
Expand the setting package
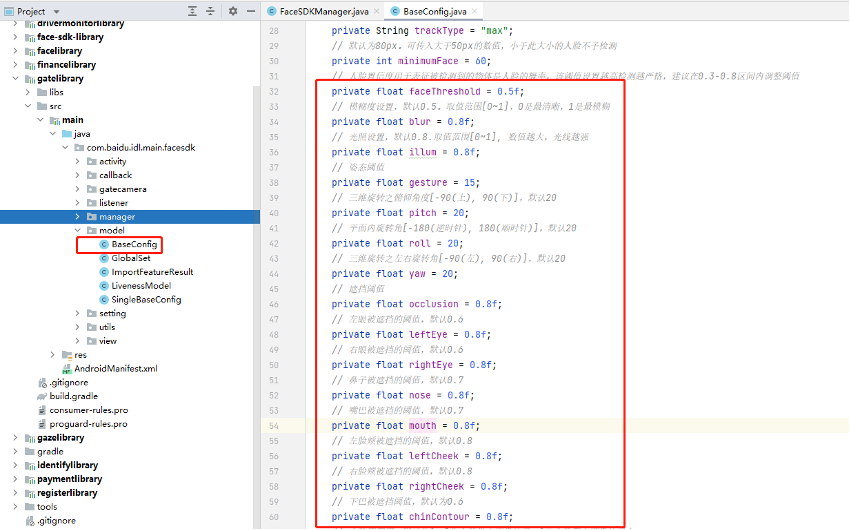coord(78,313)
